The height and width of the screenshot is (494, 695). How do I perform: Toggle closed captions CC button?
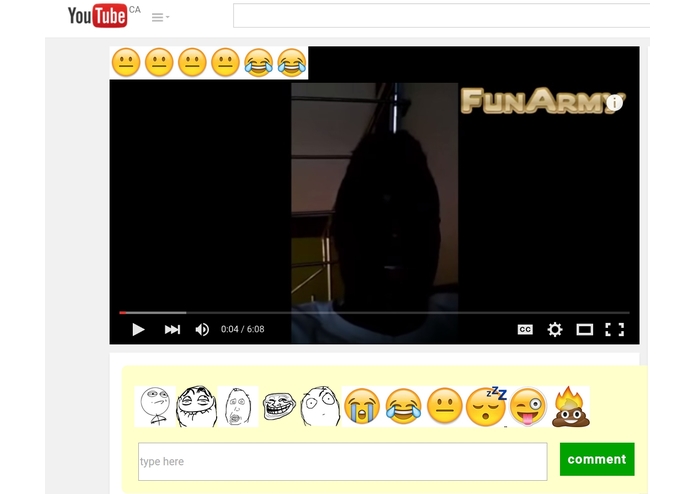click(x=525, y=329)
